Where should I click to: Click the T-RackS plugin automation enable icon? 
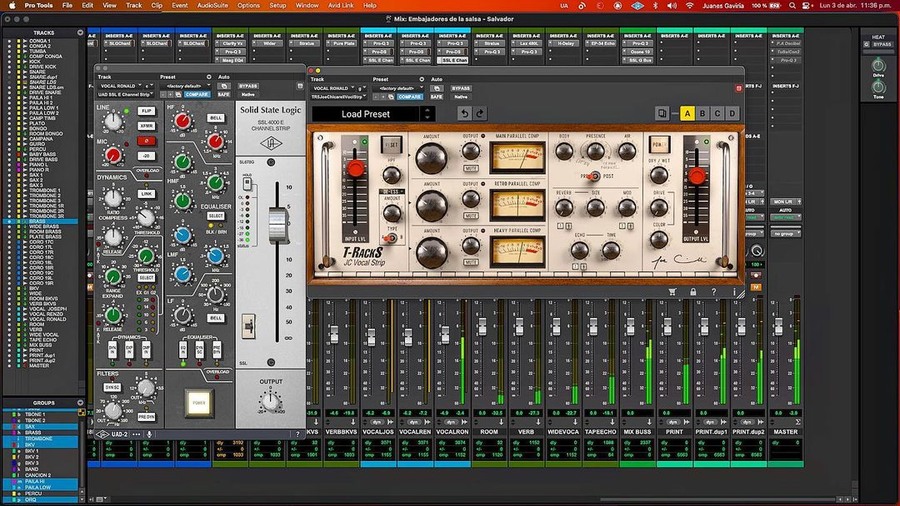437,88
